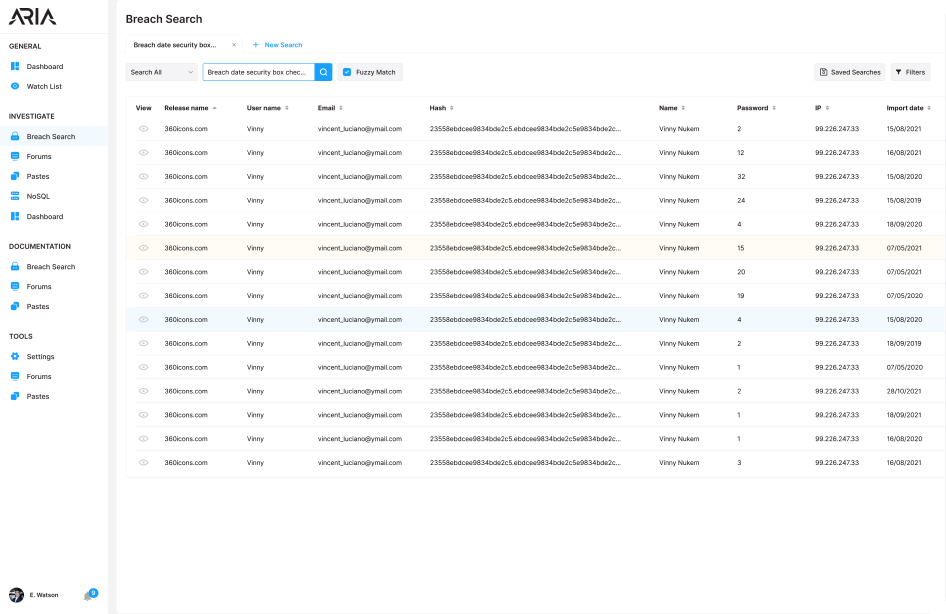View the record with password 20
This screenshot has height=614, width=946.
tap(144, 271)
